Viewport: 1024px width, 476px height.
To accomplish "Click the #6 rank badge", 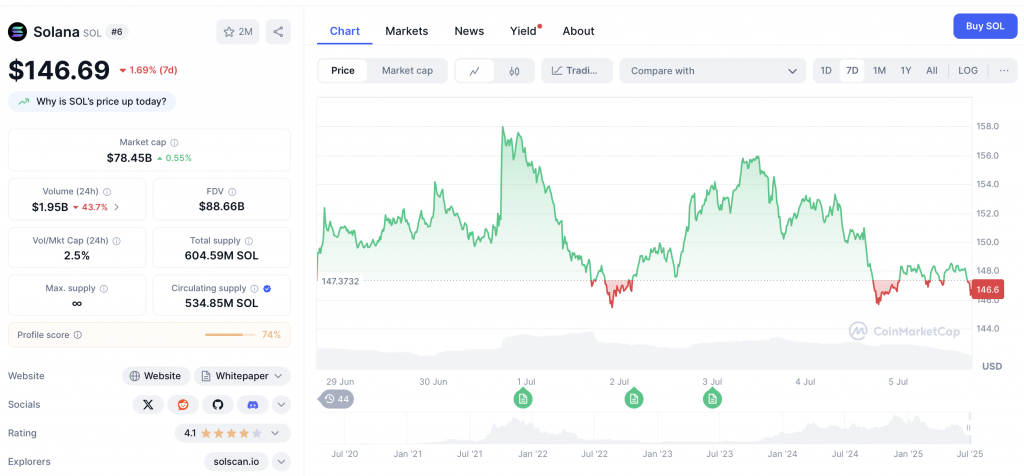I will (x=117, y=31).
